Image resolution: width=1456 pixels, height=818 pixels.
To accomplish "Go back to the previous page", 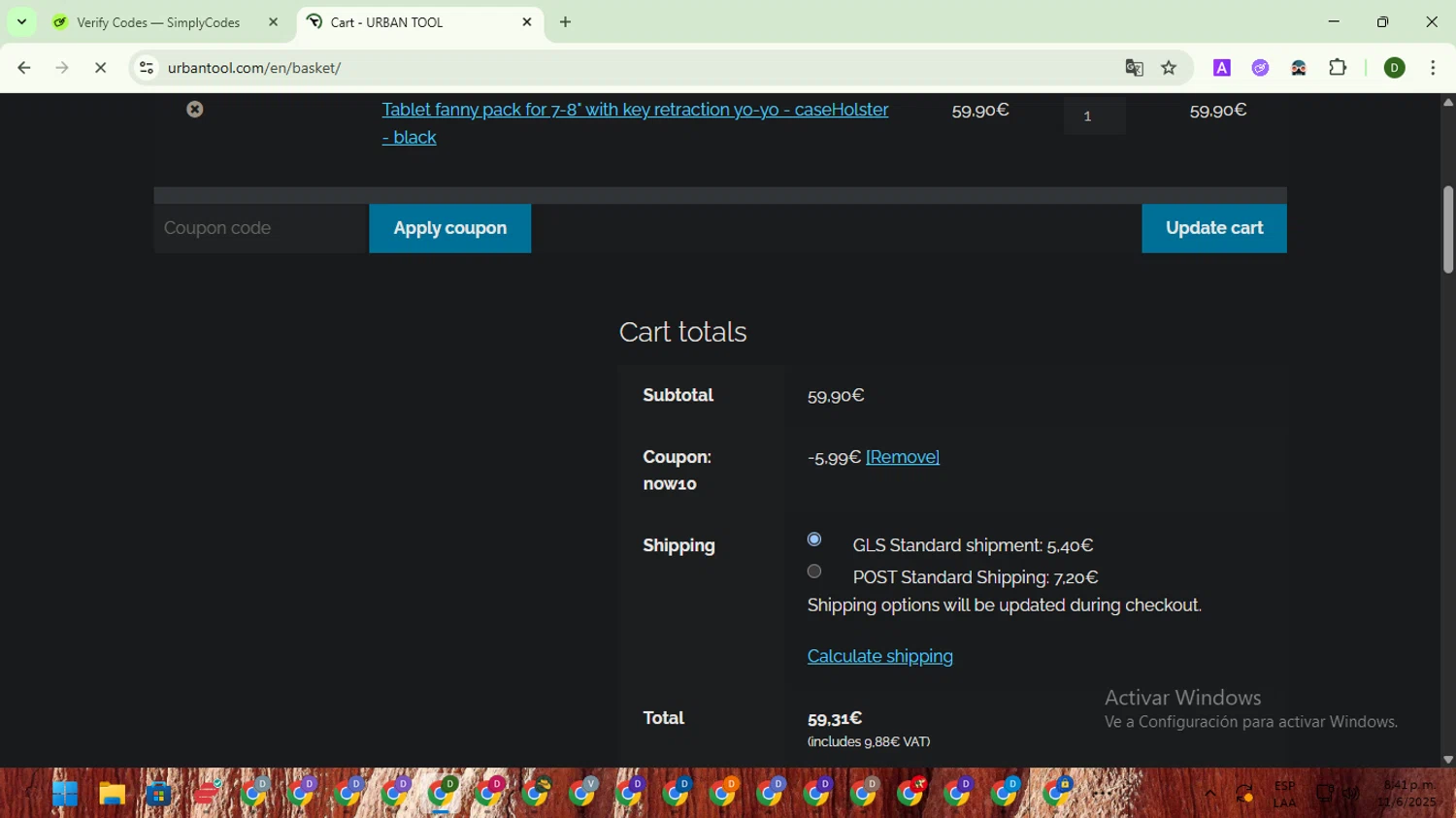I will pyautogui.click(x=24, y=68).
